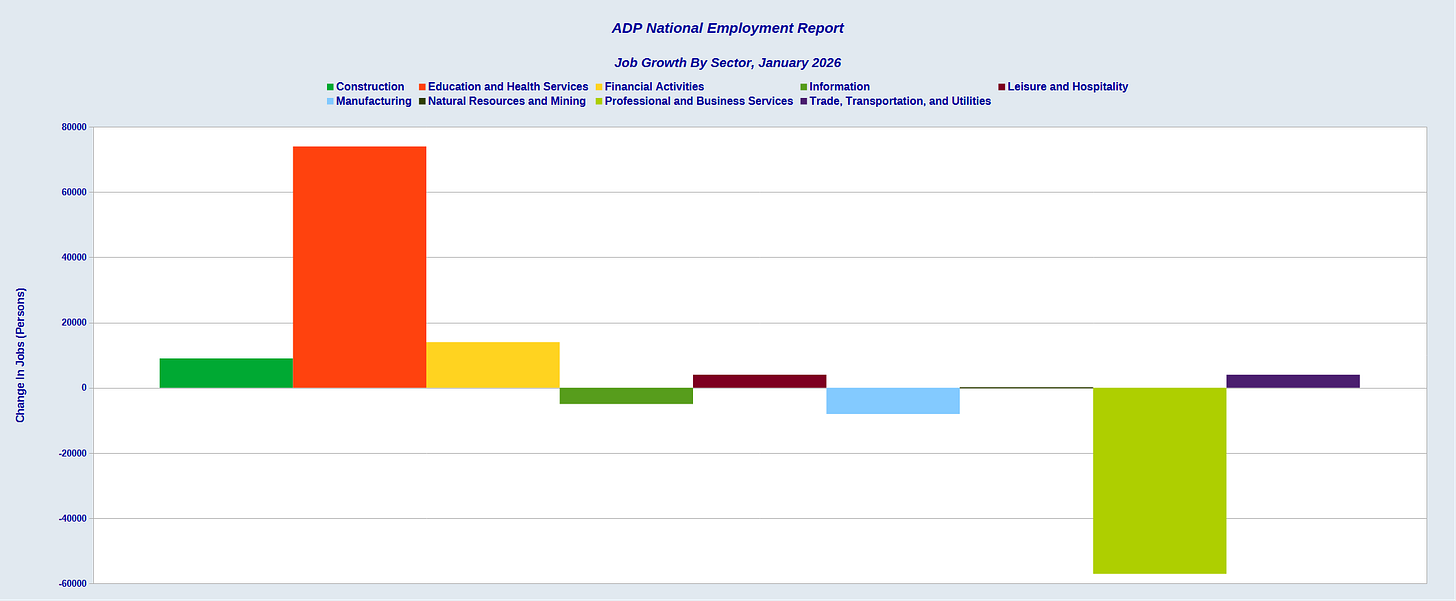Select the 'Leisure and Hospitality' legend label

coord(1068,87)
